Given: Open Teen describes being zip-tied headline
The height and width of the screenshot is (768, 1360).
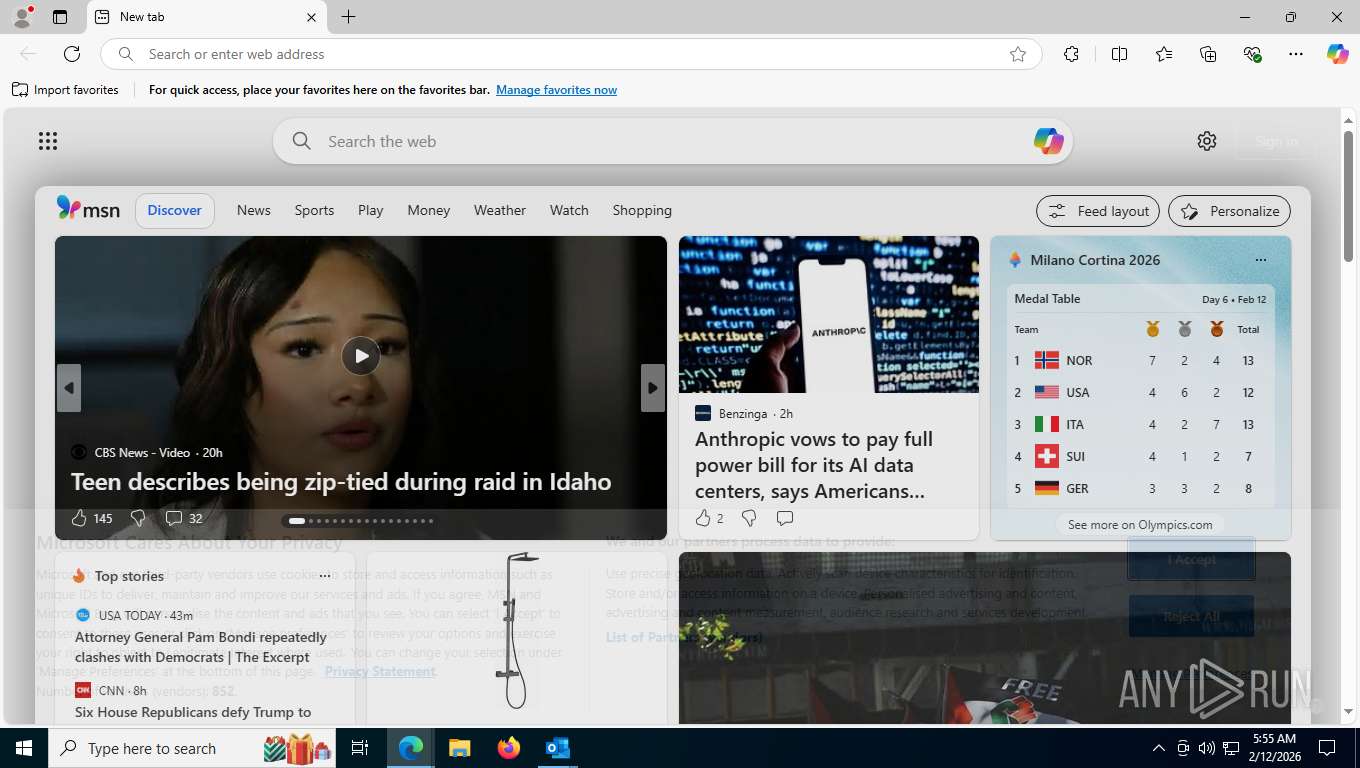Looking at the screenshot, I should tap(341, 482).
